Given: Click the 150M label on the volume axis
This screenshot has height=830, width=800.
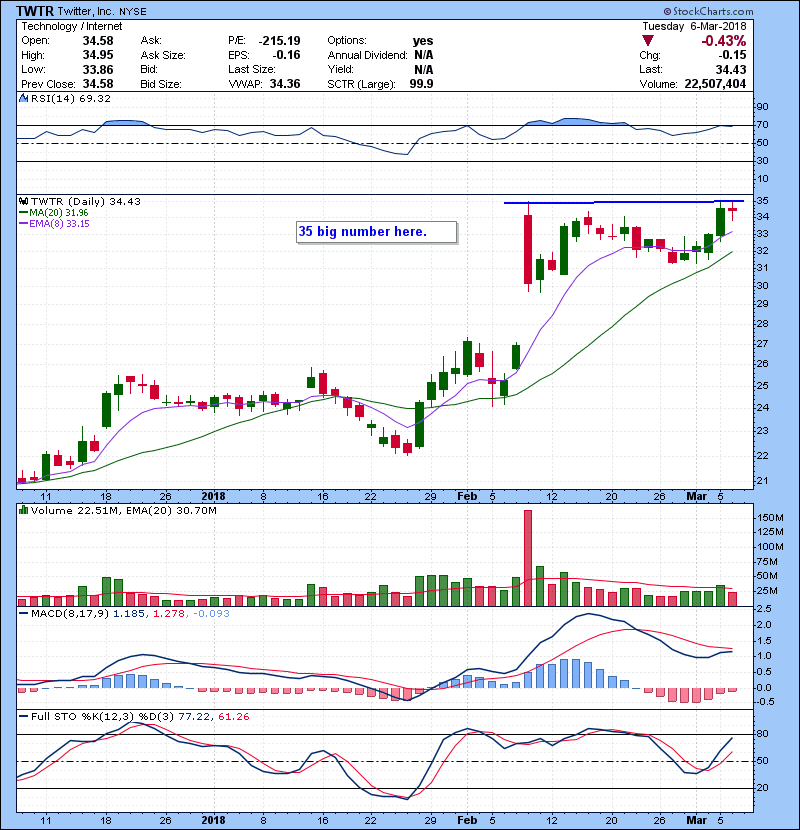Looking at the screenshot, I should pyautogui.click(x=770, y=517).
